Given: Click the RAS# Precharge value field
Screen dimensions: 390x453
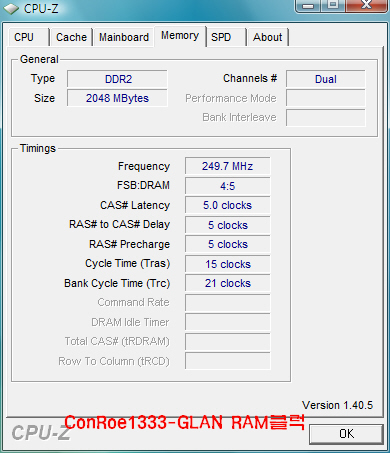Looking at the screenshot, I should point(228,244).
